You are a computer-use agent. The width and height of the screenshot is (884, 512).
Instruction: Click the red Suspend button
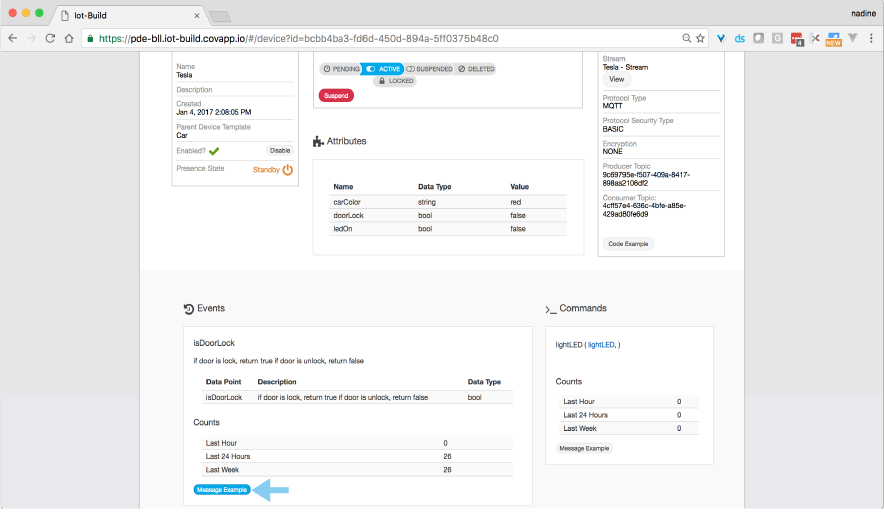(336, 95)
